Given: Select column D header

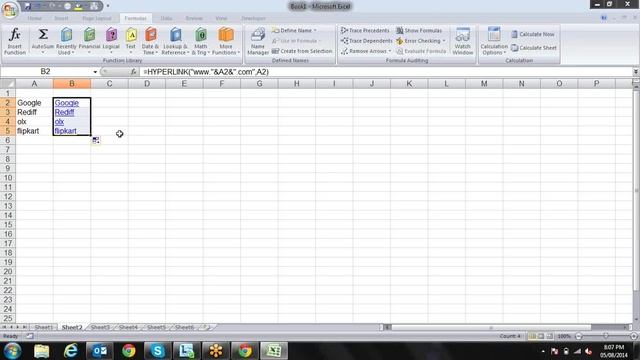Looking at the screenshot, I should (147, 84).
